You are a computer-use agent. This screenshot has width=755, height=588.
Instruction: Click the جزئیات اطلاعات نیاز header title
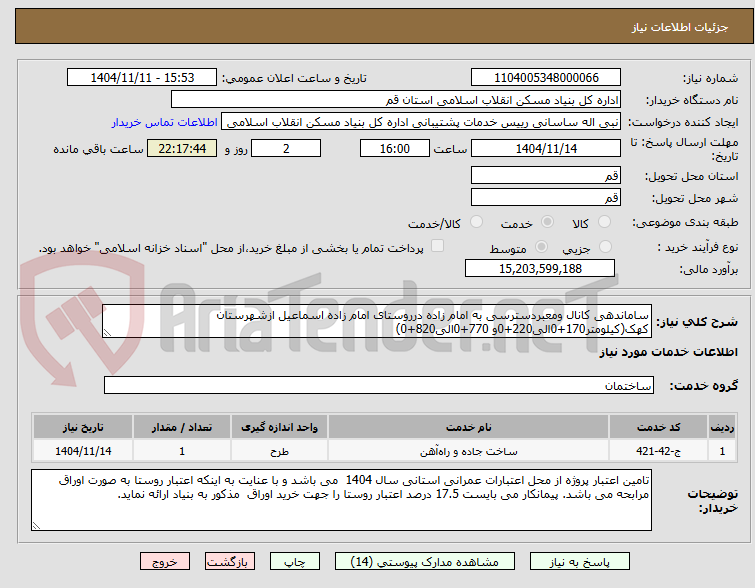(x=679, y=27)
